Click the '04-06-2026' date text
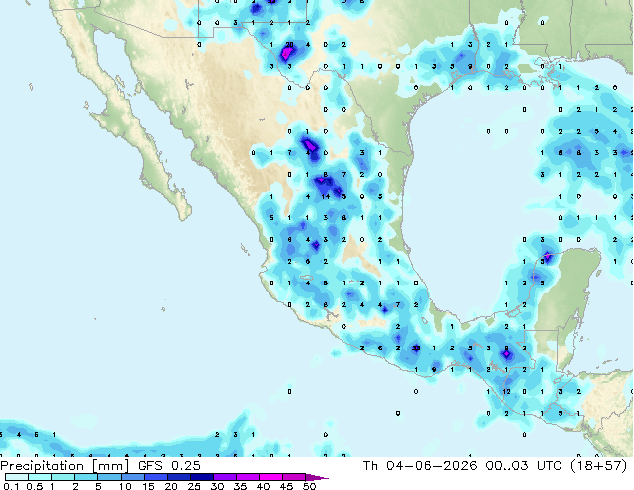 [x=431, y=466]
